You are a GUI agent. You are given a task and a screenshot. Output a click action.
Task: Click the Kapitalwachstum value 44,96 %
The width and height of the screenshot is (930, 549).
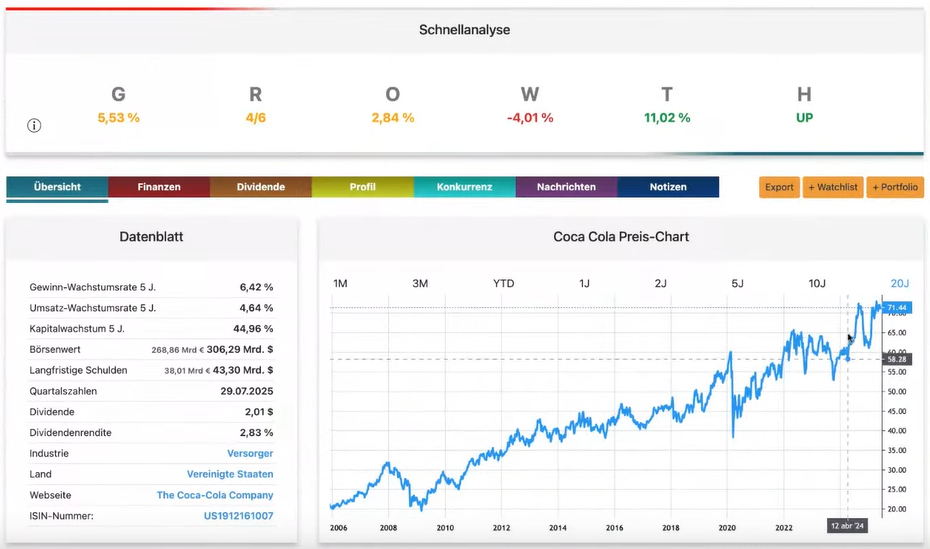[x=253, y=328]
